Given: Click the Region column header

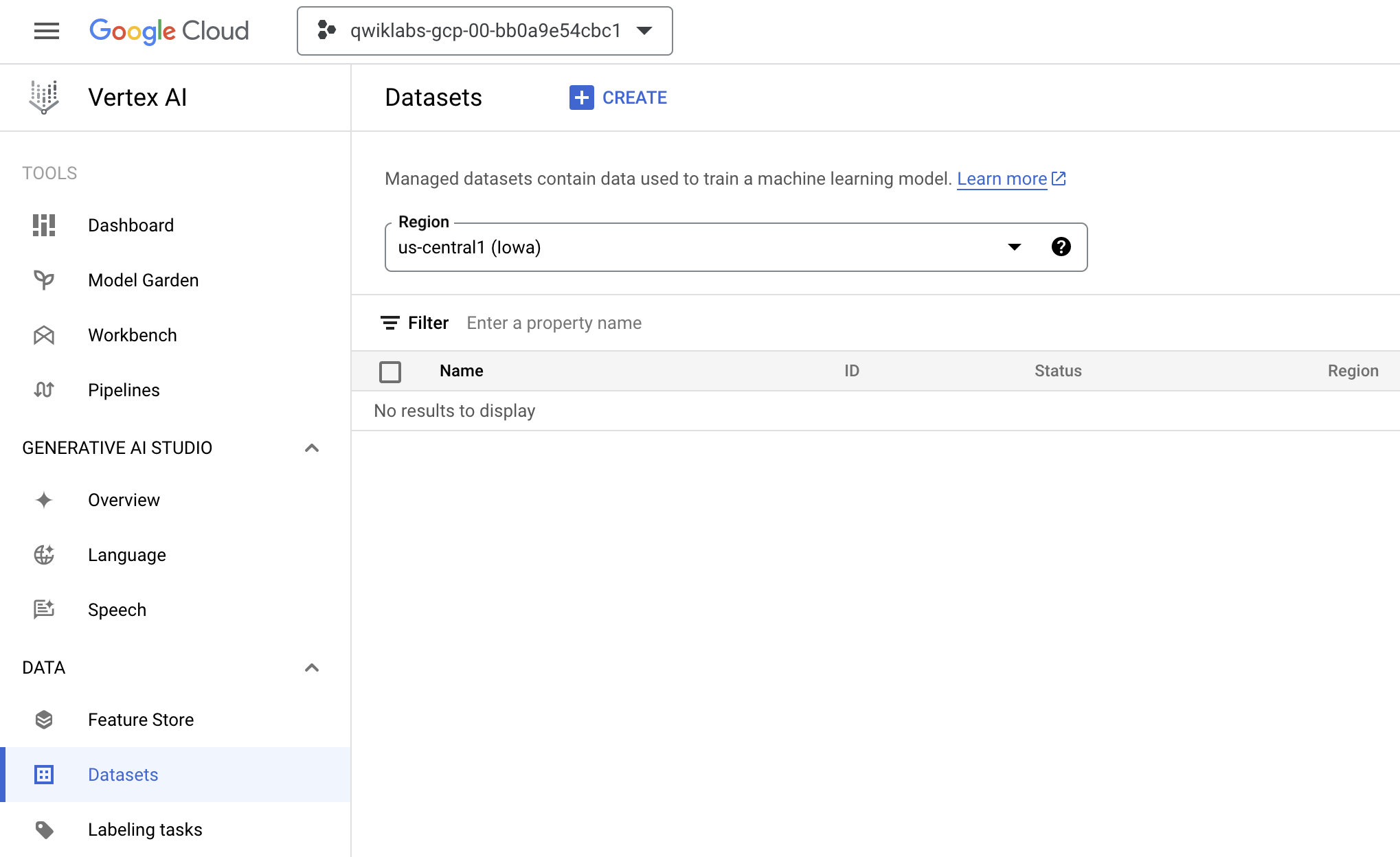Looking at the screenshot, I should pyautogui.click(x=1353, y=371).
